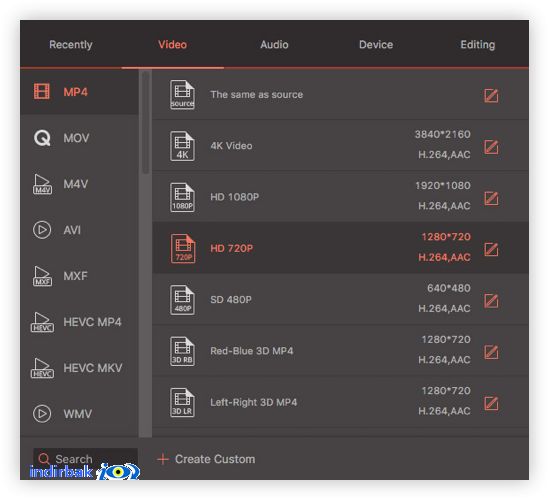The image size is (549, 500).
Task: Click the MXF format icon
Action: pos(42,276)
